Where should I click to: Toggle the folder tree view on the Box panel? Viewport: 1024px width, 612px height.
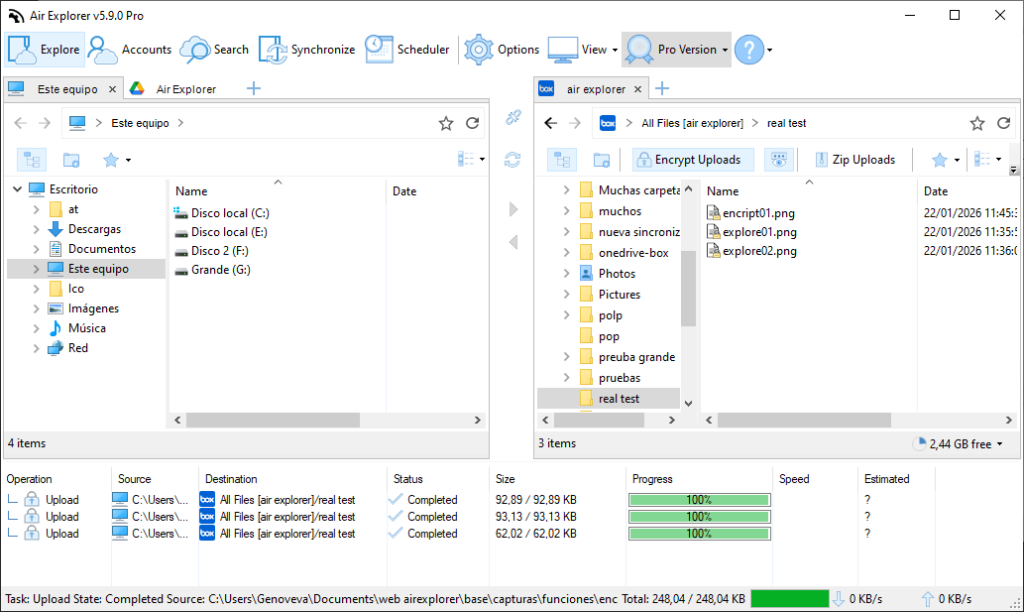tap(561, 159)
